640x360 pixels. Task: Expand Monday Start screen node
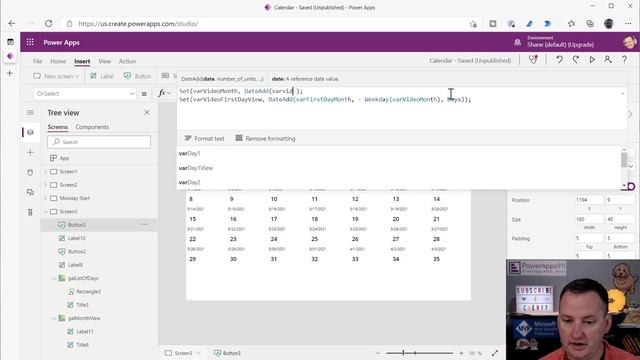point(45,198)
